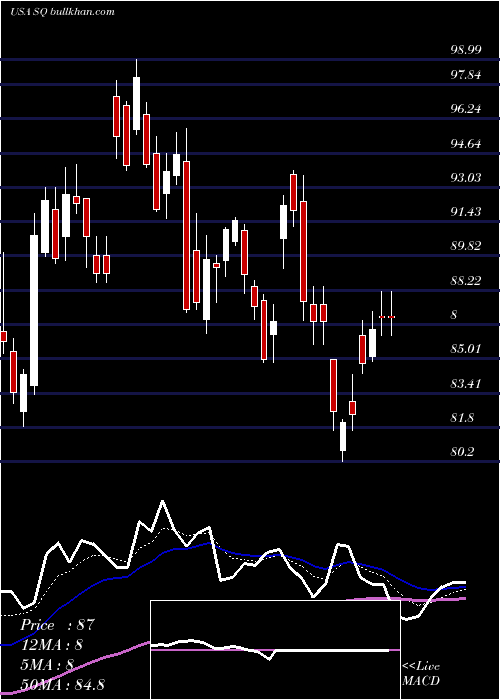
Task: Click the 89.82 price axis label
Action: (466, 246)
